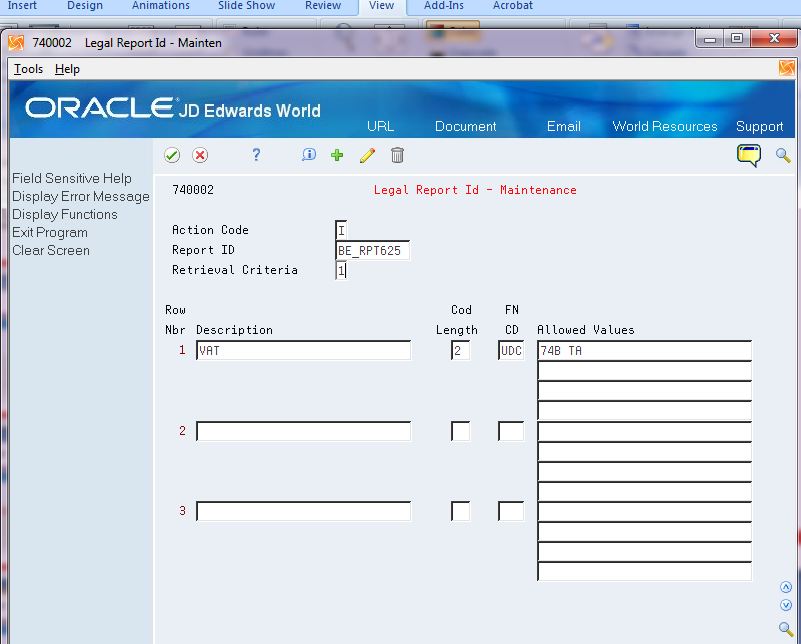Click the Email link in banner

click(564, 126)
